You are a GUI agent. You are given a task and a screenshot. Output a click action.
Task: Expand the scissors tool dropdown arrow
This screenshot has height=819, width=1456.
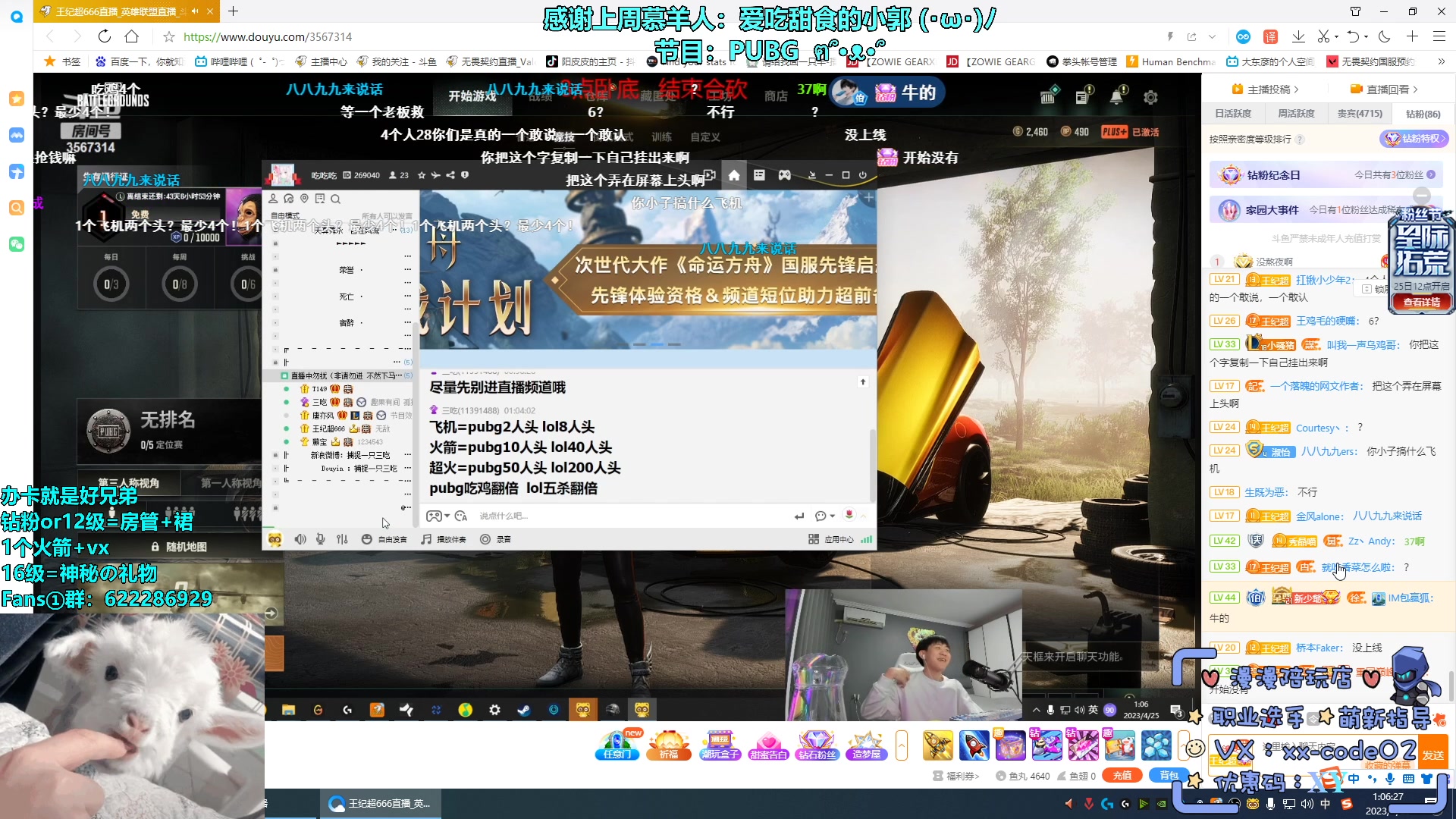coord(1336,36)
